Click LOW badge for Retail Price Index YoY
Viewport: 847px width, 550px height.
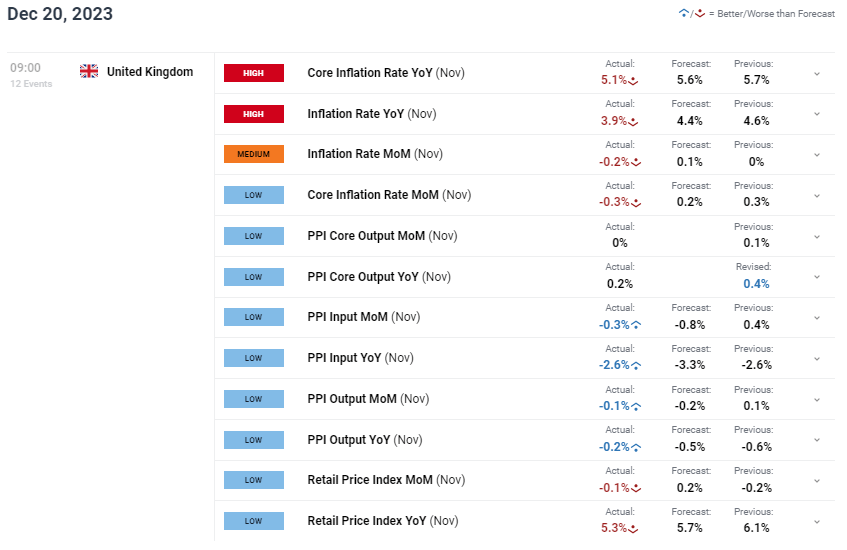click(254, 521)
